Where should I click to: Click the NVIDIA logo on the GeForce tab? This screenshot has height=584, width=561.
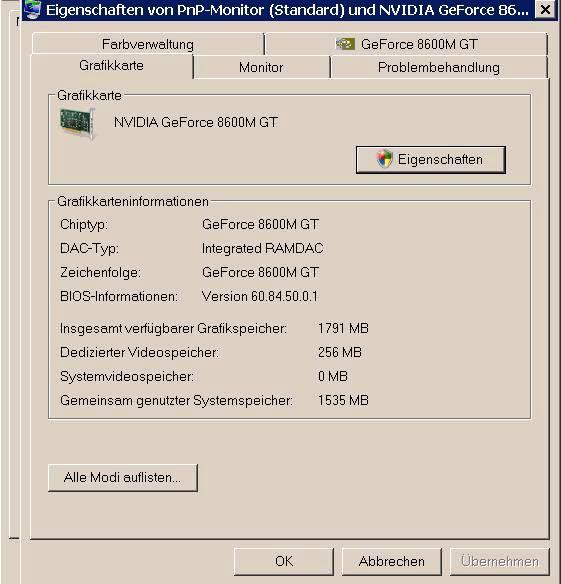pyautogui.click(x=345, y=44)
